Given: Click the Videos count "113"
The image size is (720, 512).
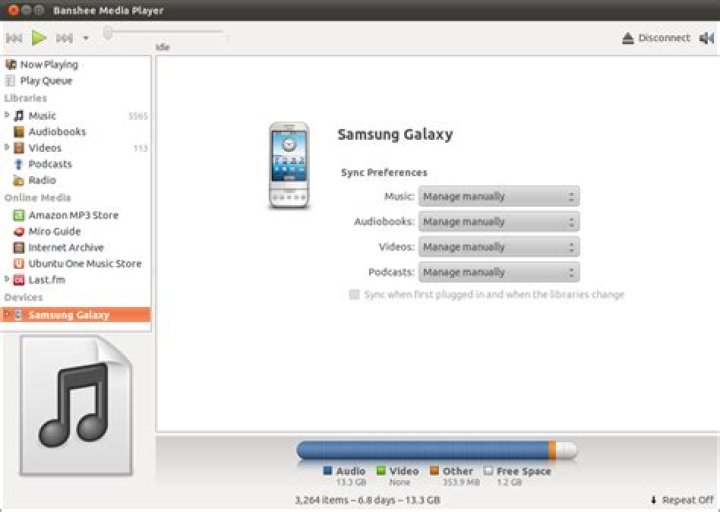Looking at the screenshot, I should [141, 148].
